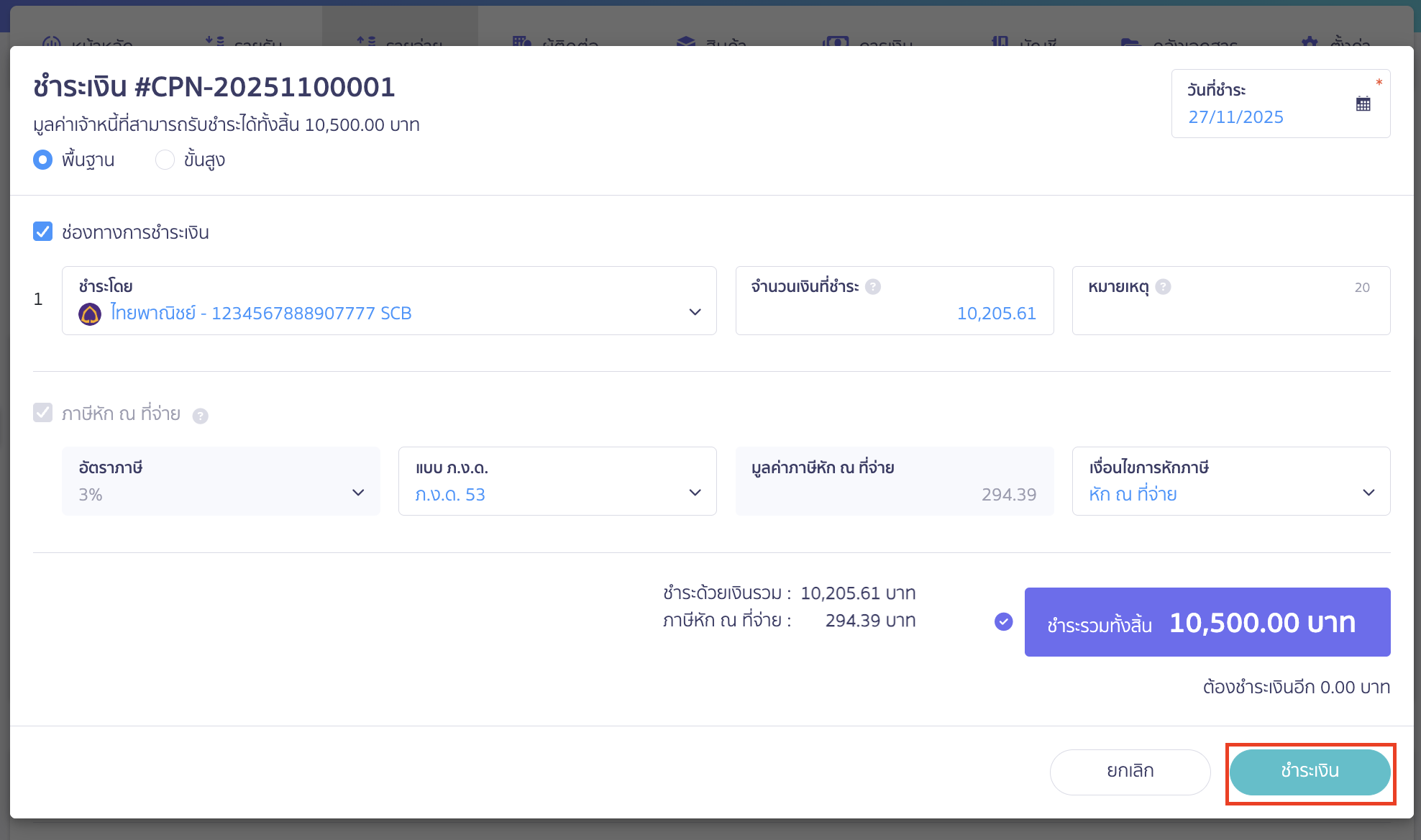The image size is (1421, 840).
Task: Click the ตั้งค่า gear icon in top navigation
Action: pos(1310,42)
